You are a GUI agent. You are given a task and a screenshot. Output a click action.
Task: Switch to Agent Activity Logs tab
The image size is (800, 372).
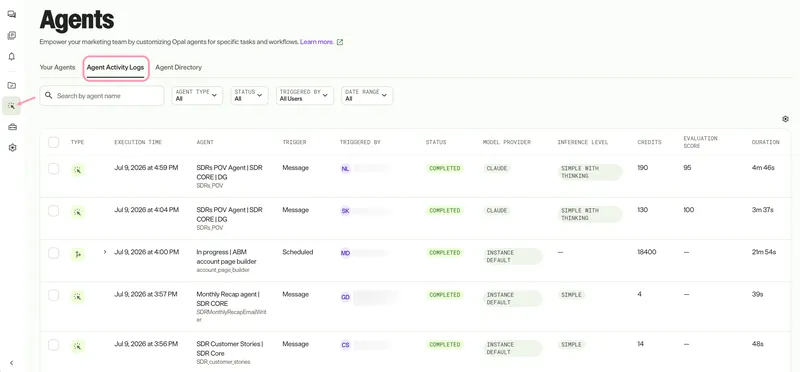pos(115,67)
